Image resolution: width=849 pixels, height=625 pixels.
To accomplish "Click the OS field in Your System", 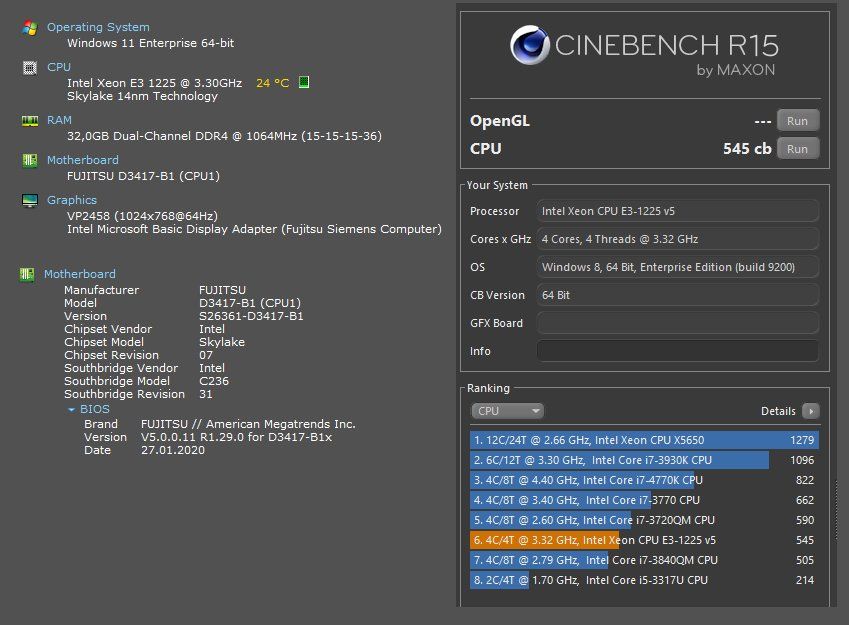I will click(x=677, y=267).
